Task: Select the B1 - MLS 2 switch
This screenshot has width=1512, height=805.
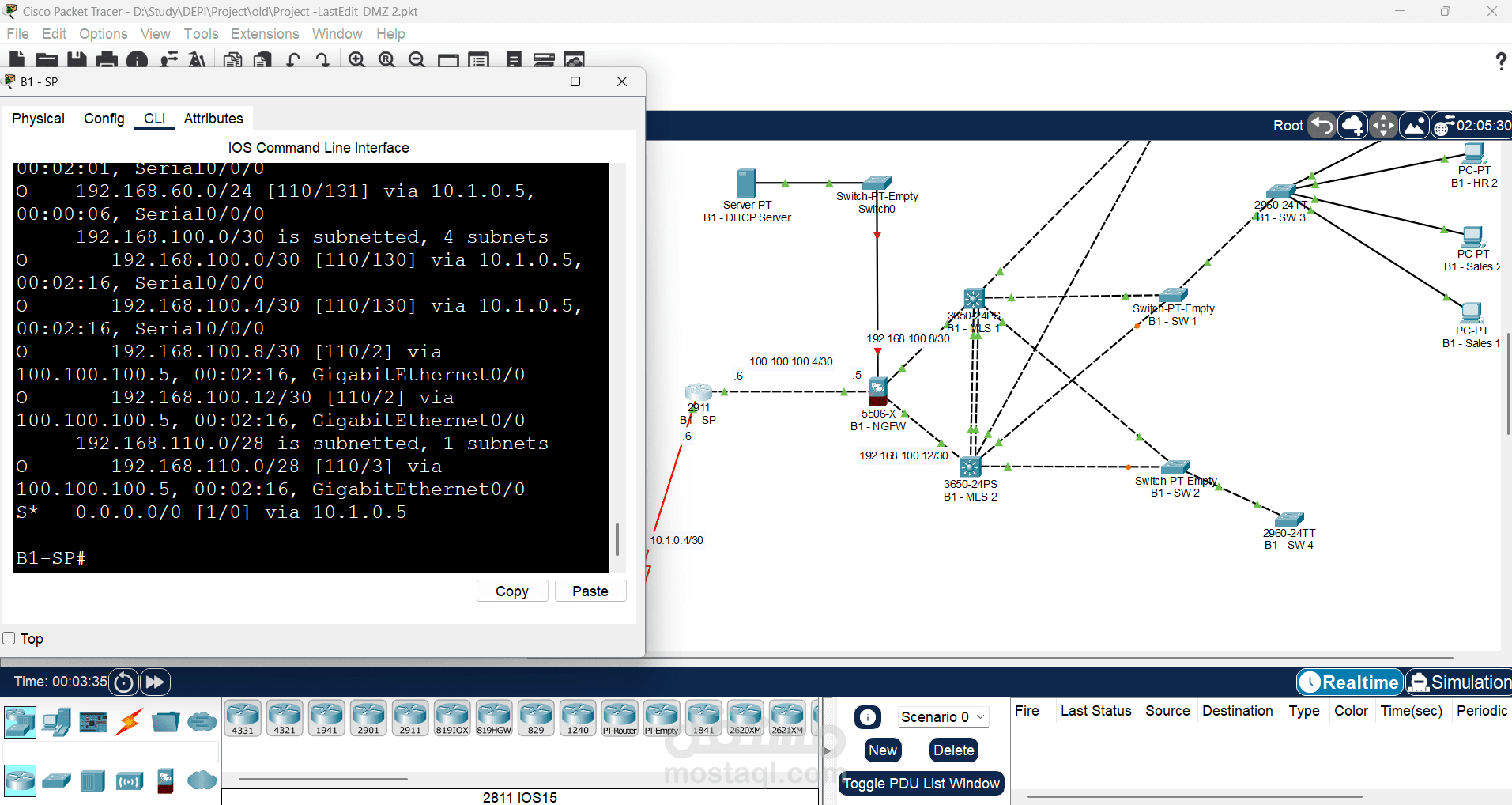Action: point(971,466)
